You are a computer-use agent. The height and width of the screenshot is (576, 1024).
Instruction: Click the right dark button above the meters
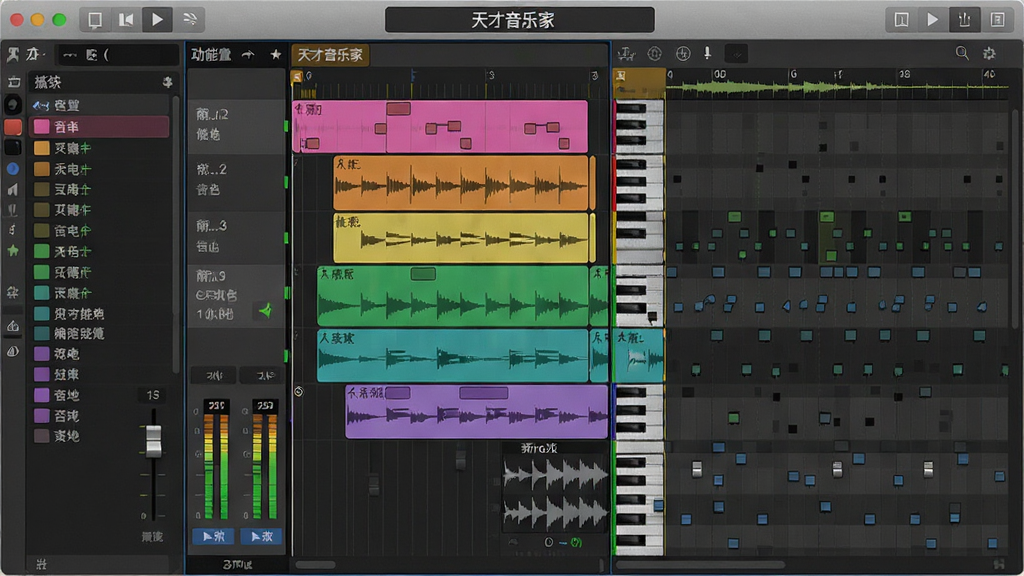(262, 376)
